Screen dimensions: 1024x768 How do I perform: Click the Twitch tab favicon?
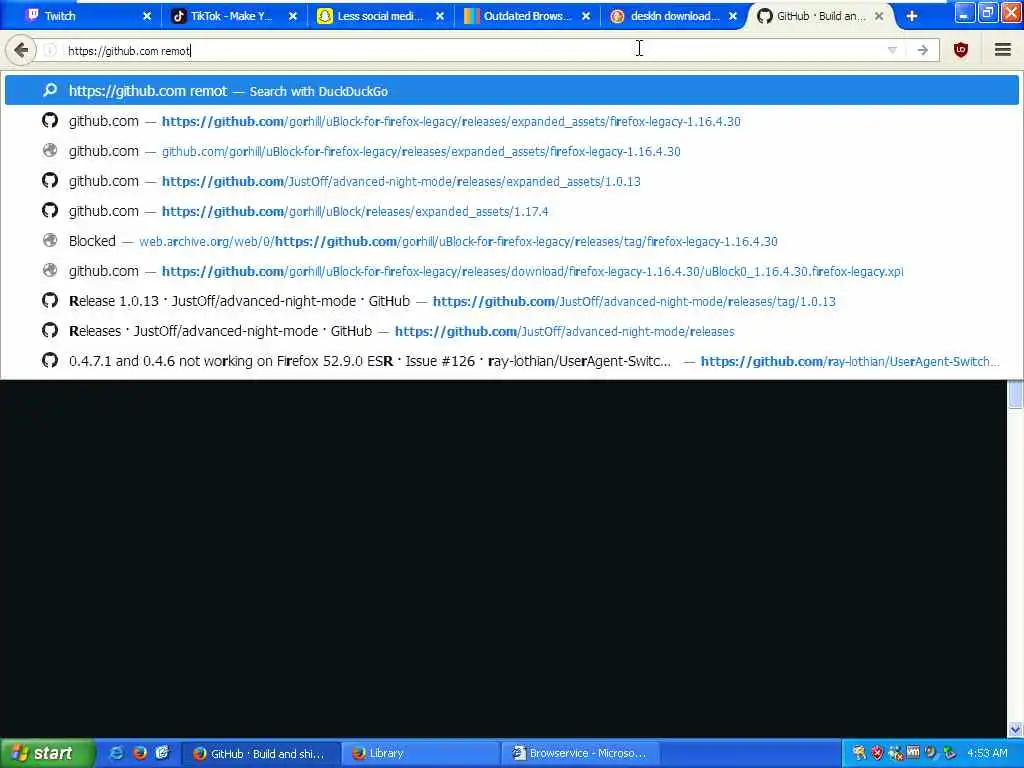[x=32, y=16]
